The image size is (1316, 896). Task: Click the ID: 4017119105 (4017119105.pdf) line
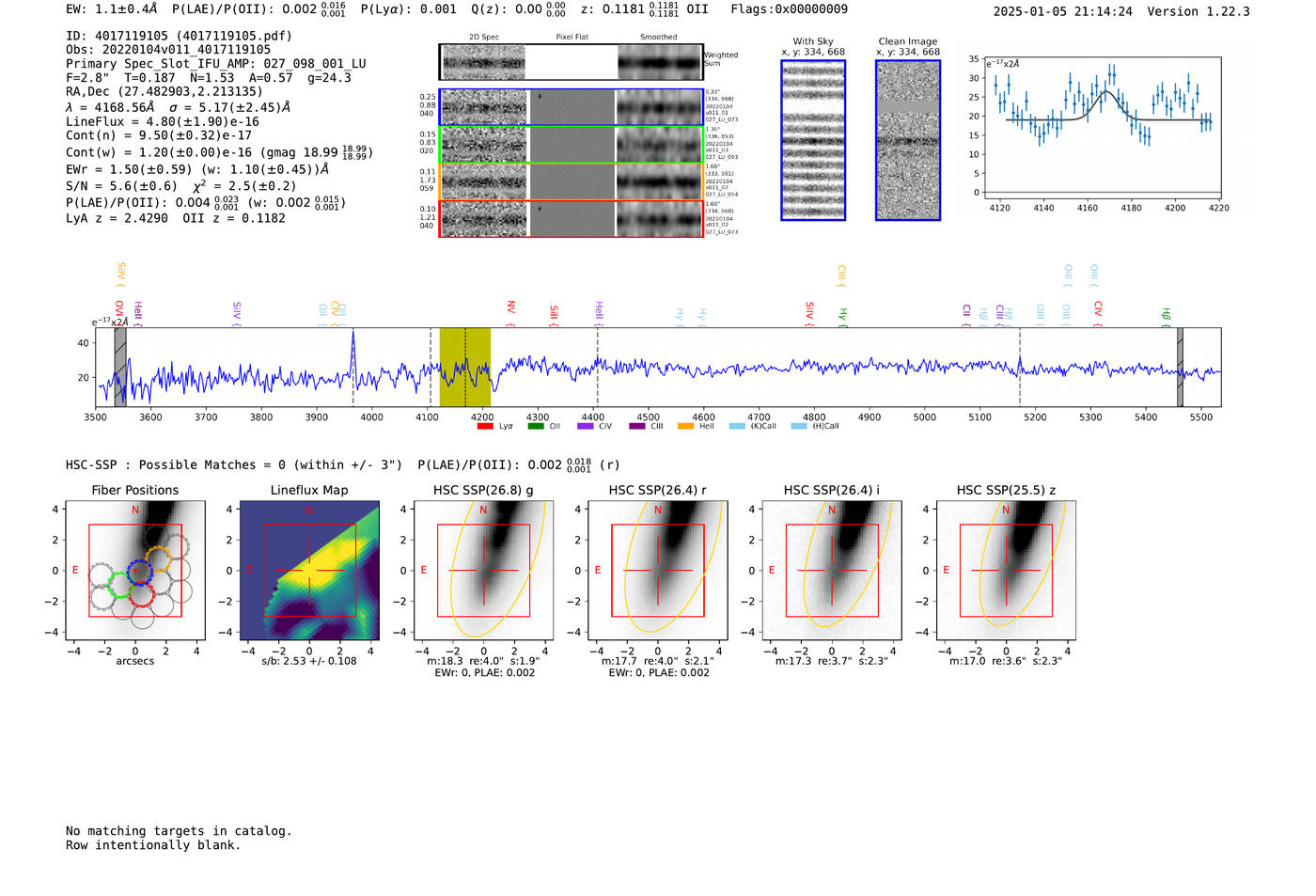click(x=179, y=36)
